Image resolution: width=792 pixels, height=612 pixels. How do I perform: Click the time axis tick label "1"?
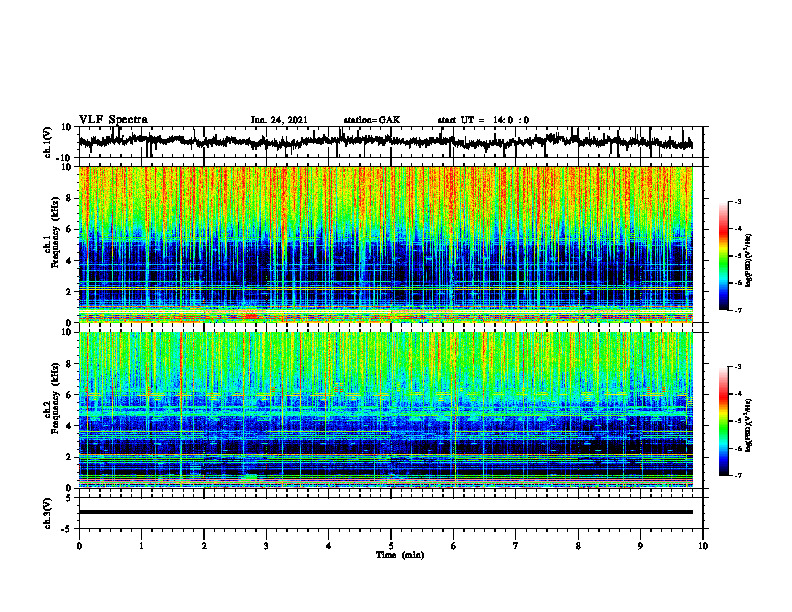click(x=141, y=546)
